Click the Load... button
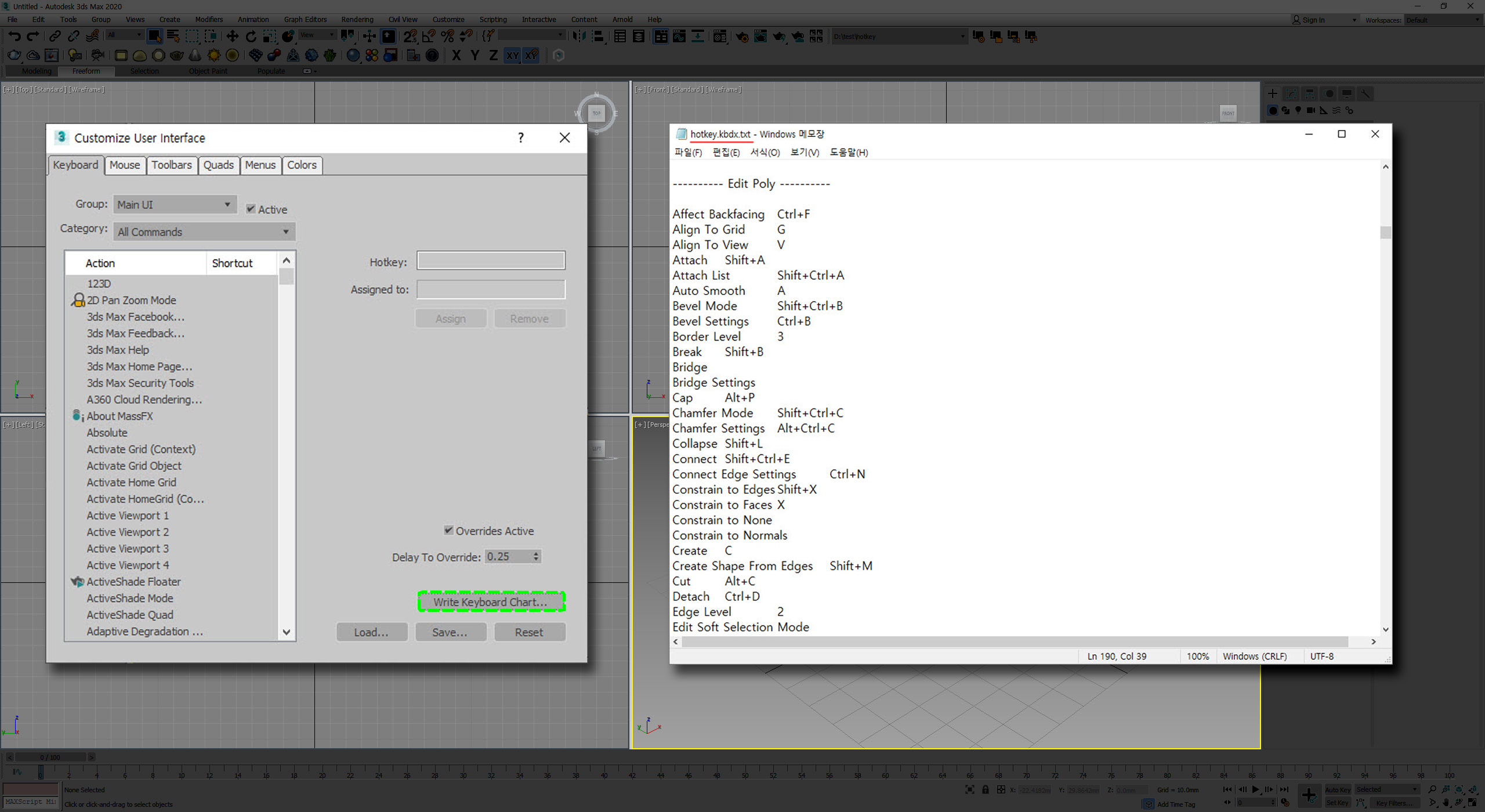 point(371,632)
